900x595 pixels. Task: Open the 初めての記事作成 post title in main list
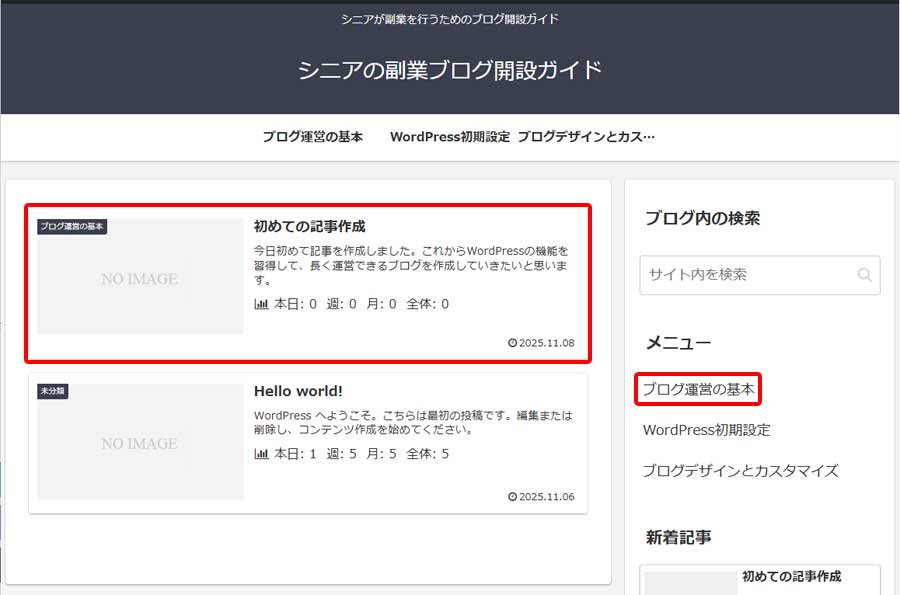tap(309, 226)
